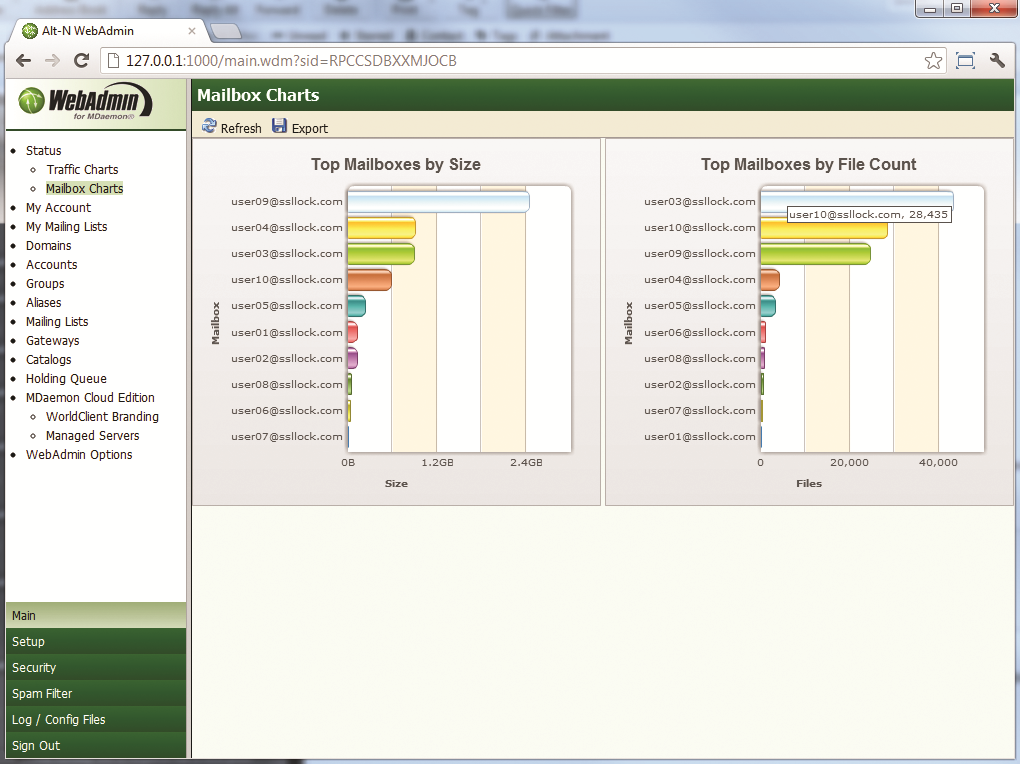Open the Security menu section
This screenshot has width=1020, height=764.
pos(96,667)
